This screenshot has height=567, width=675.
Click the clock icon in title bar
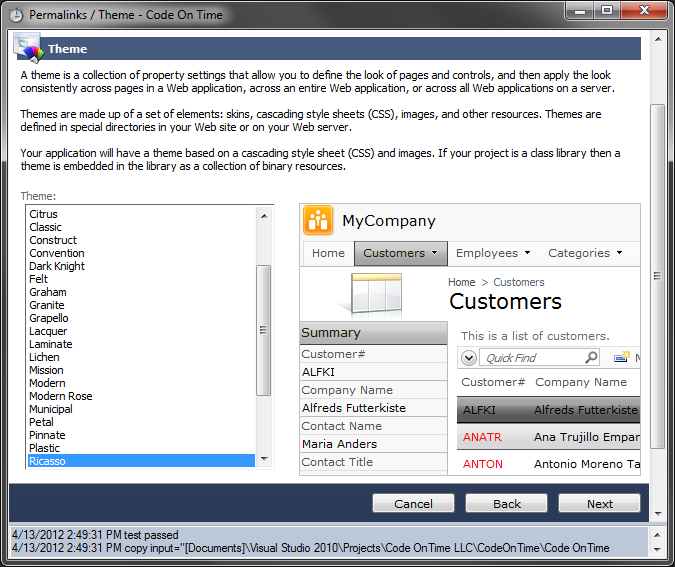[16, 15]
